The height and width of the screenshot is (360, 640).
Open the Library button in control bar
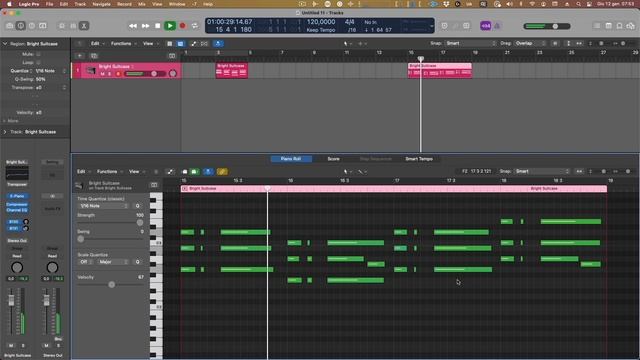[10, 26]
